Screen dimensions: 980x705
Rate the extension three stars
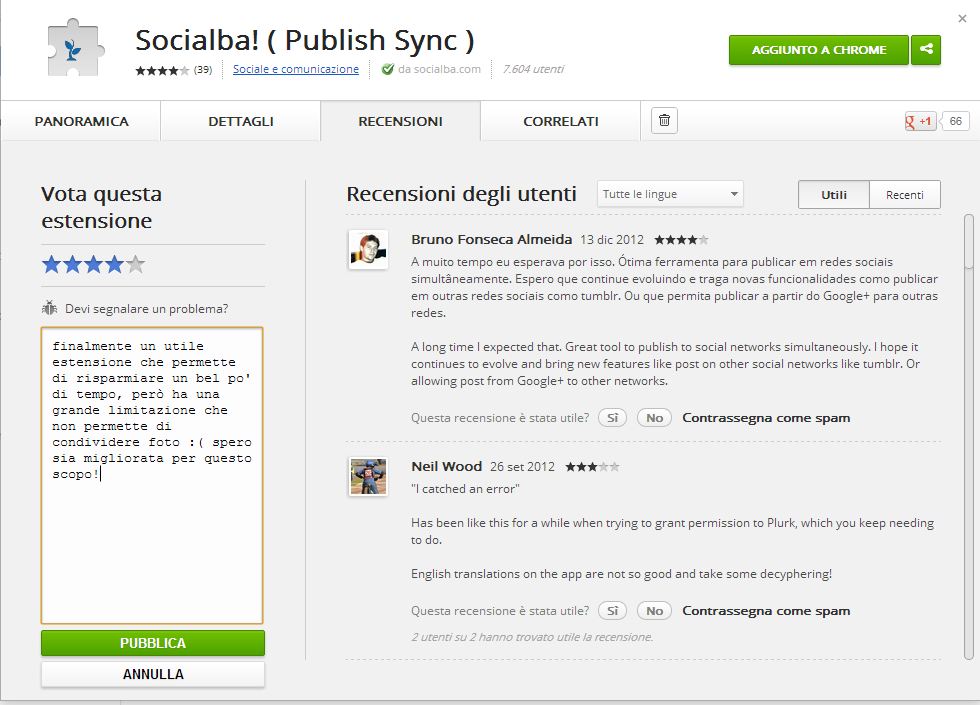coord(93,264)
